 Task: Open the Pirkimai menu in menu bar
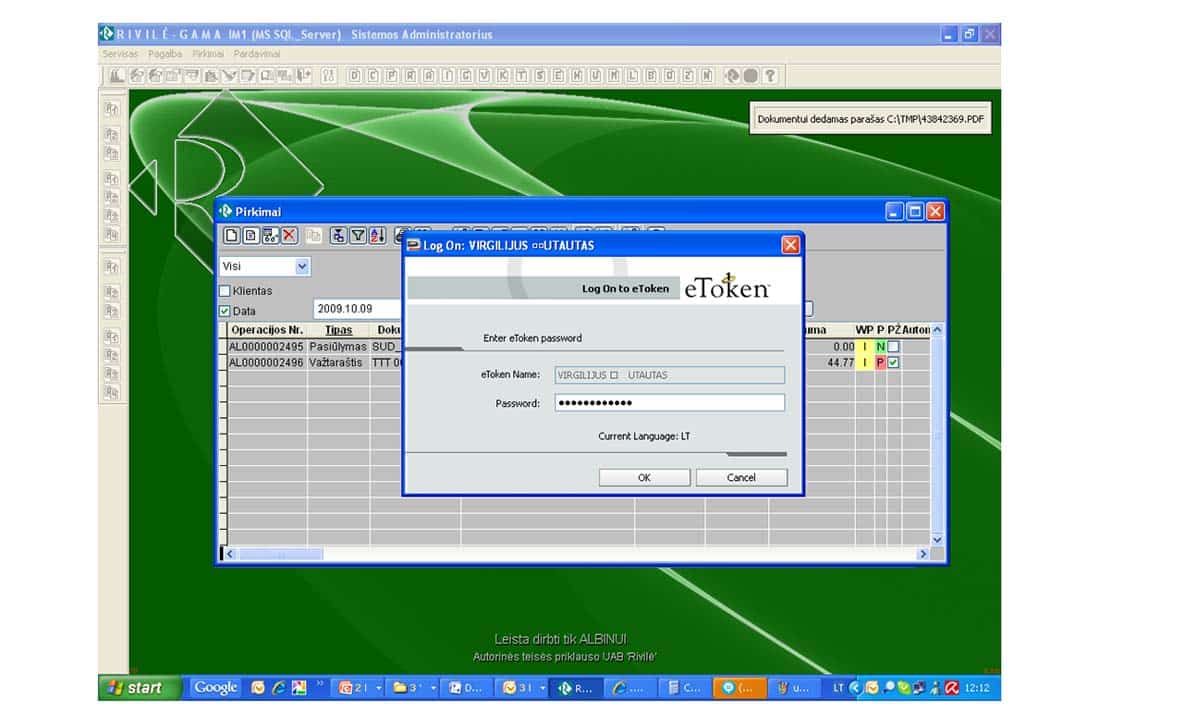[208, 53]
